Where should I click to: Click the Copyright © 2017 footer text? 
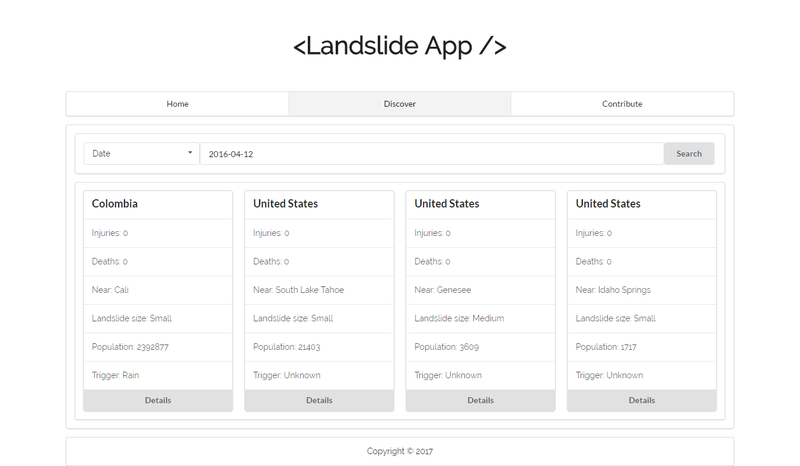400,451
